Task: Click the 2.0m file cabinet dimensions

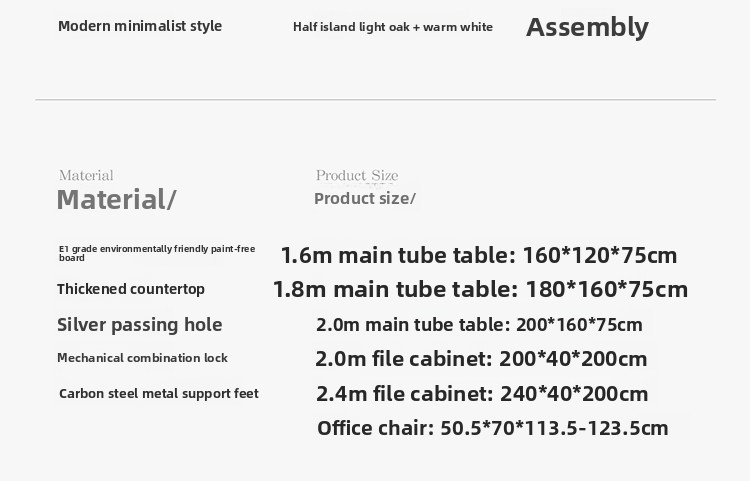Action: (481, 359)
